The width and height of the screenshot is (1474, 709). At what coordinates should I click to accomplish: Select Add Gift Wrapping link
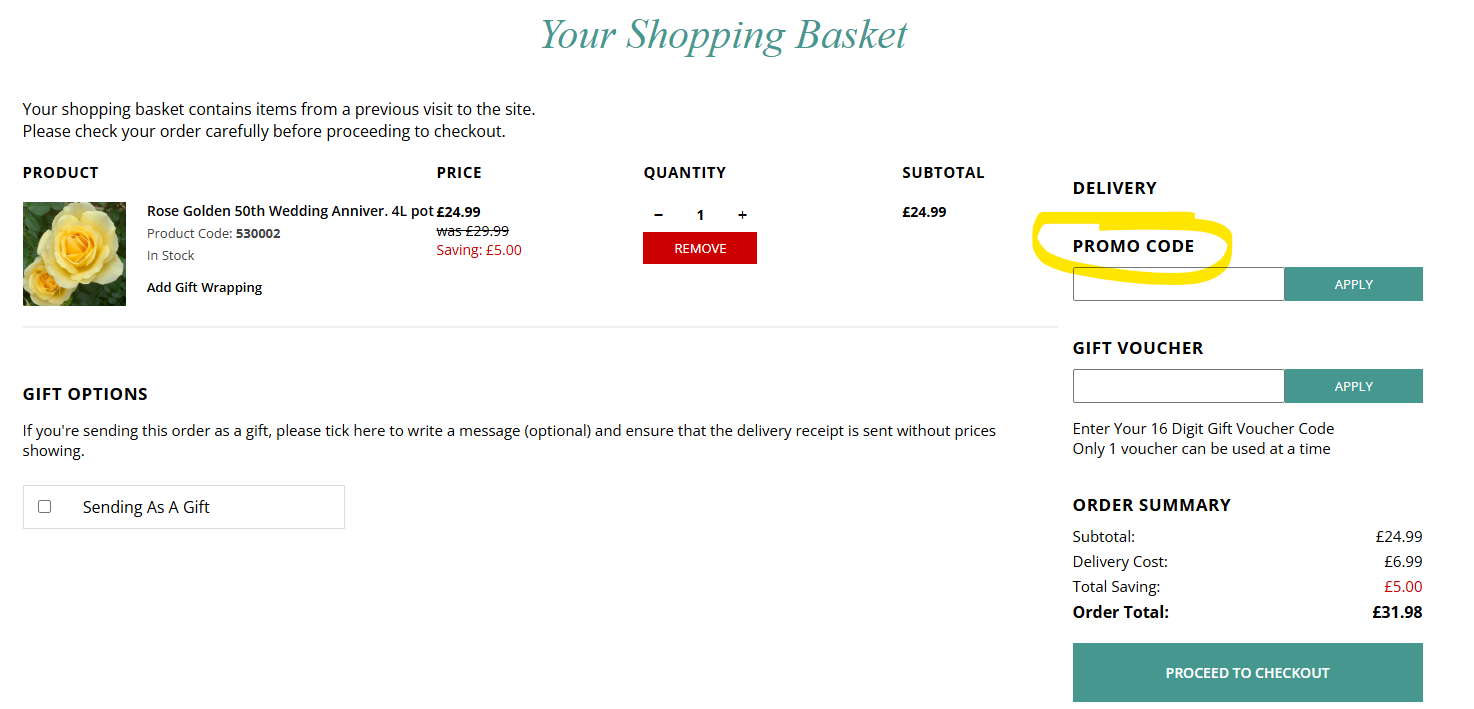[204, 288]
